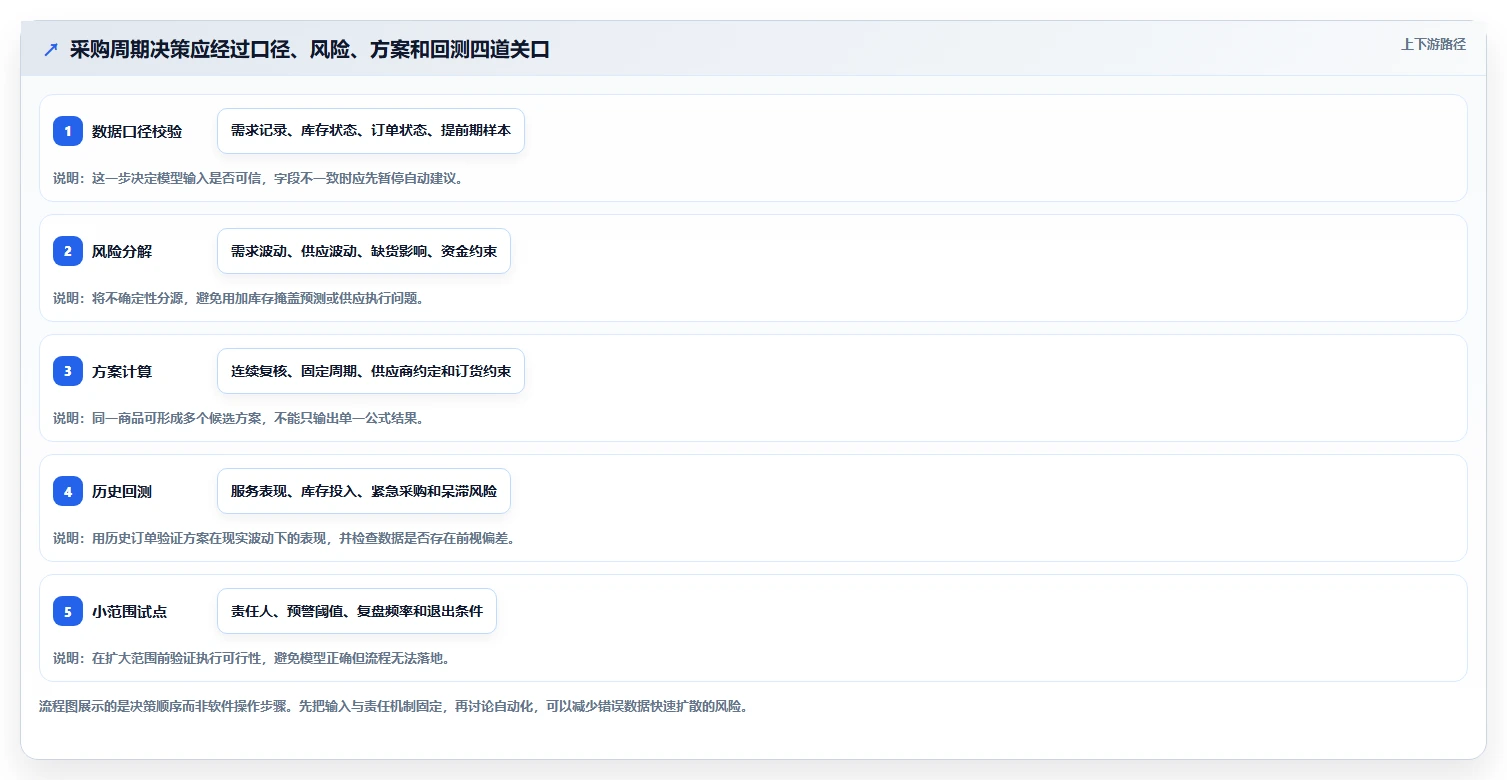Click the arrow icon beside the title
Image resolution: width=1507 pixels, height=780 pixels.
click(x=51, y=50)
